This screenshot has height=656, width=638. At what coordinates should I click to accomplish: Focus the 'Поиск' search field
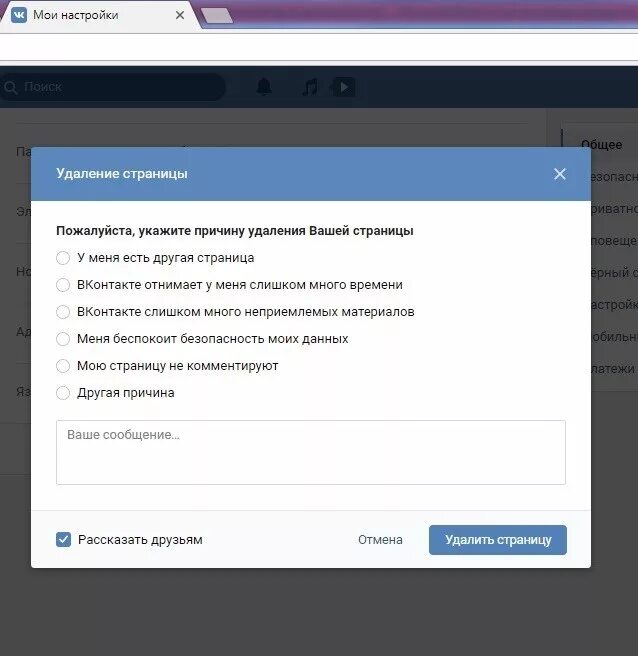pos(113,87)
